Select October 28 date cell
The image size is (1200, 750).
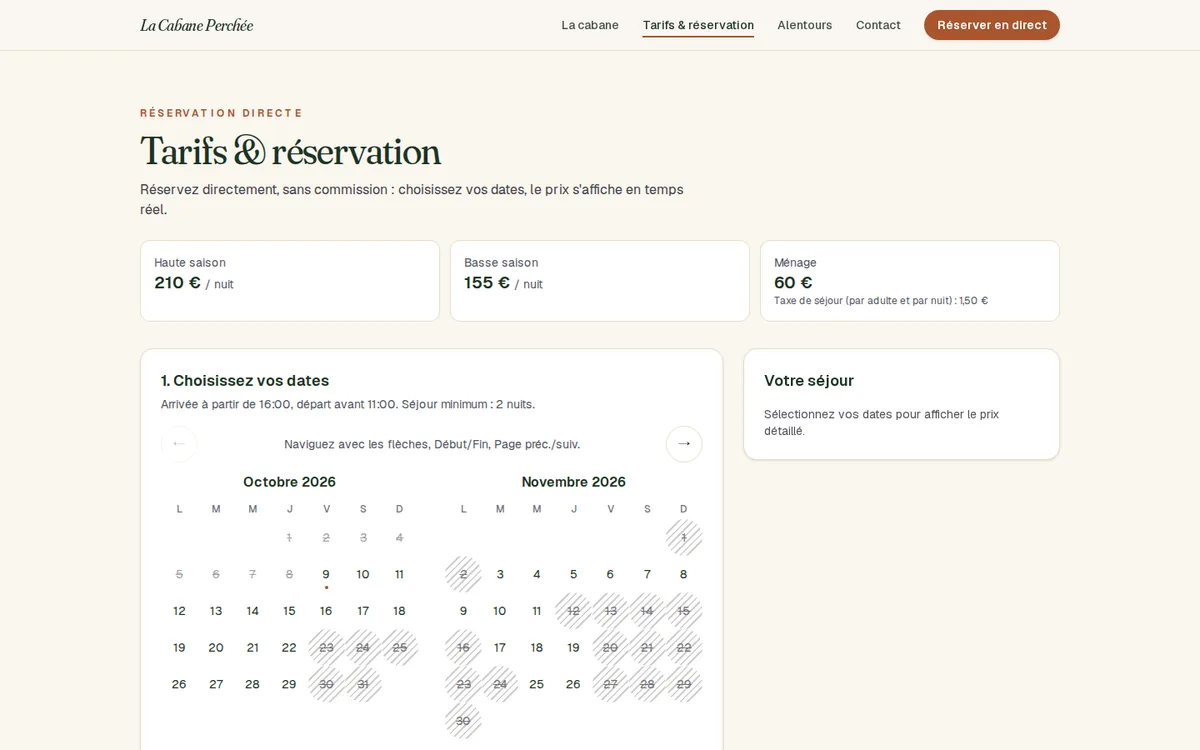click(253, 684)
